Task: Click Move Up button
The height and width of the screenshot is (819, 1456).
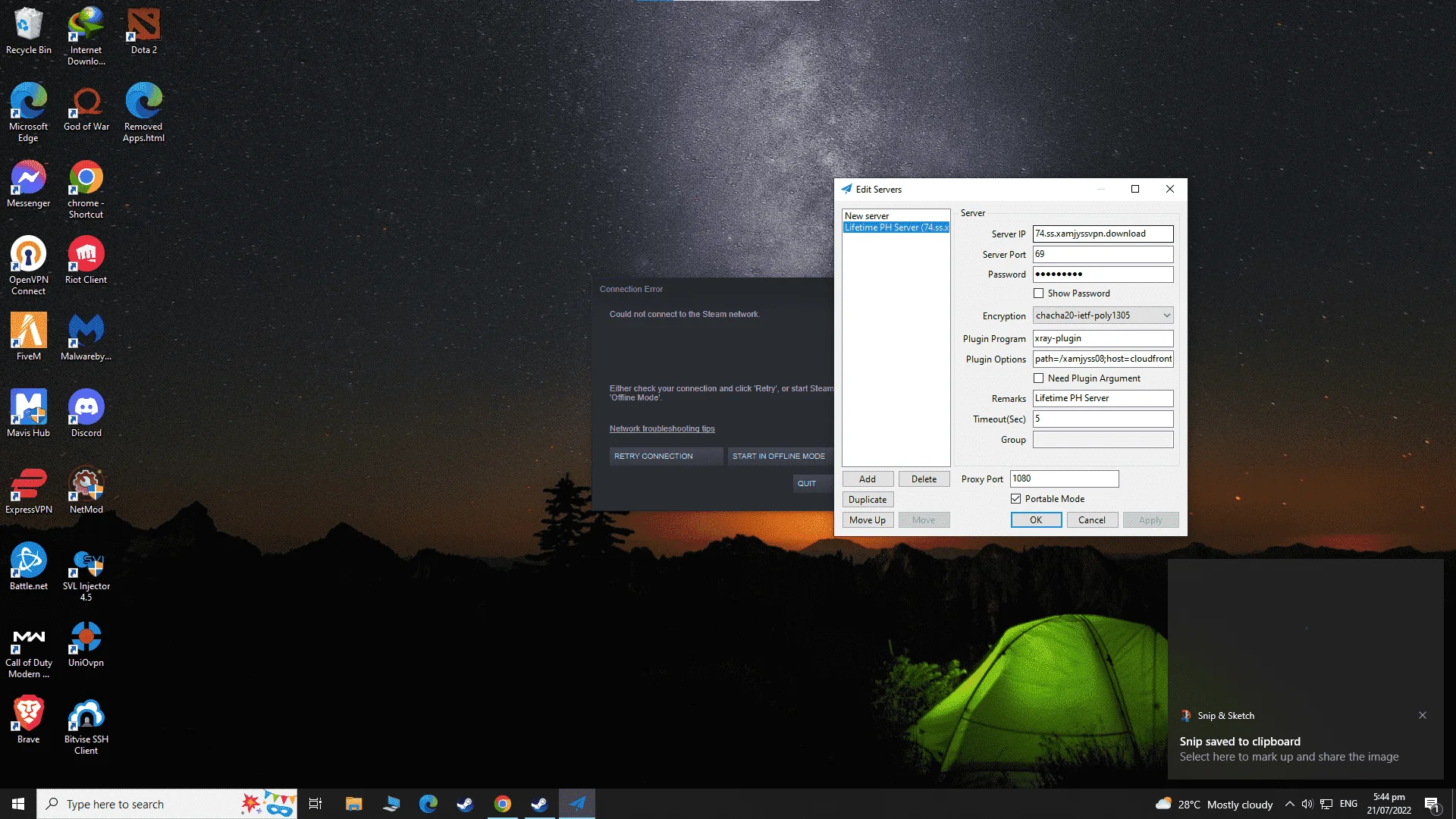Action: pos(868,520)
